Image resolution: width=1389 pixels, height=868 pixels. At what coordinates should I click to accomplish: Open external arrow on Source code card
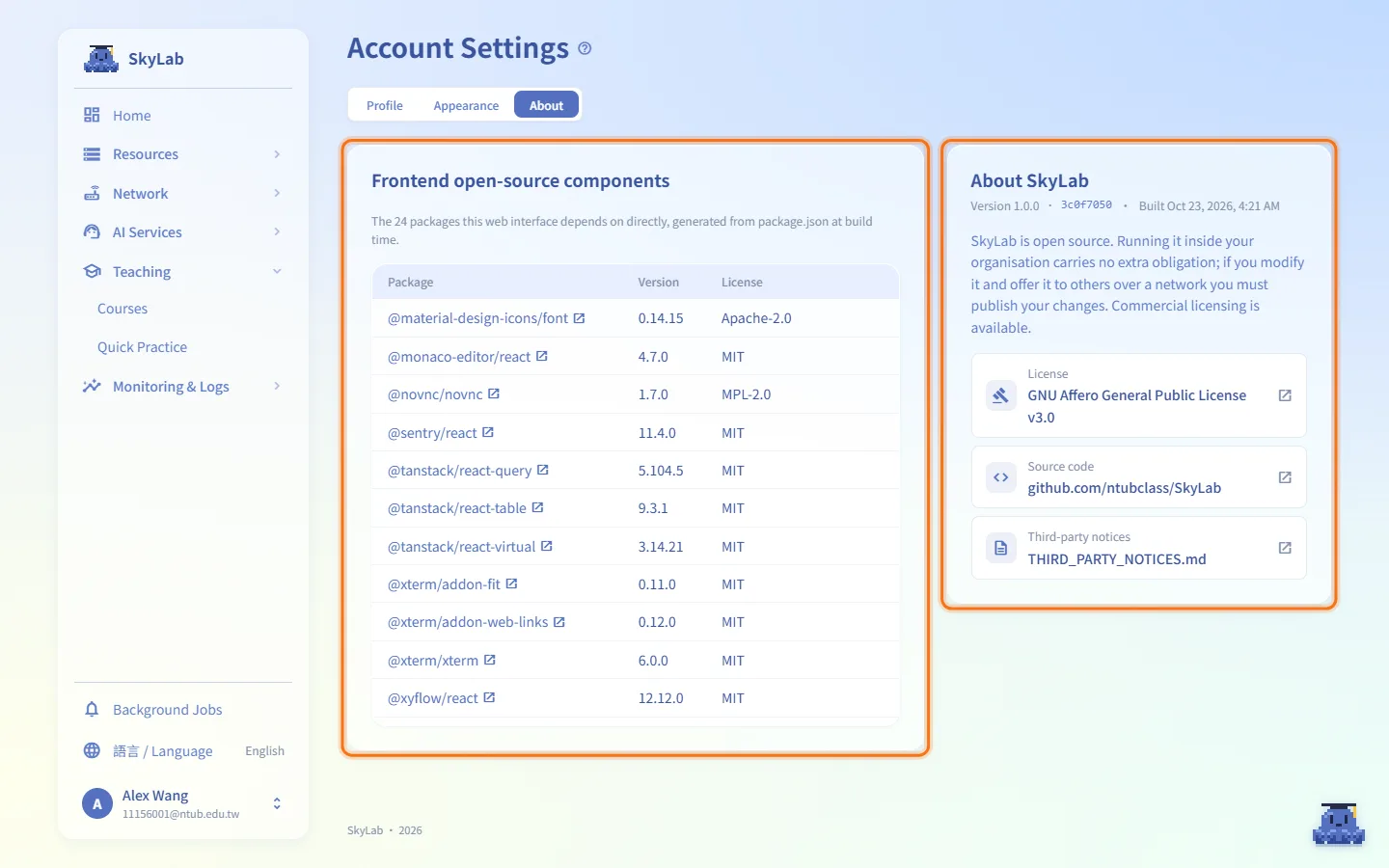[1285, 477]
